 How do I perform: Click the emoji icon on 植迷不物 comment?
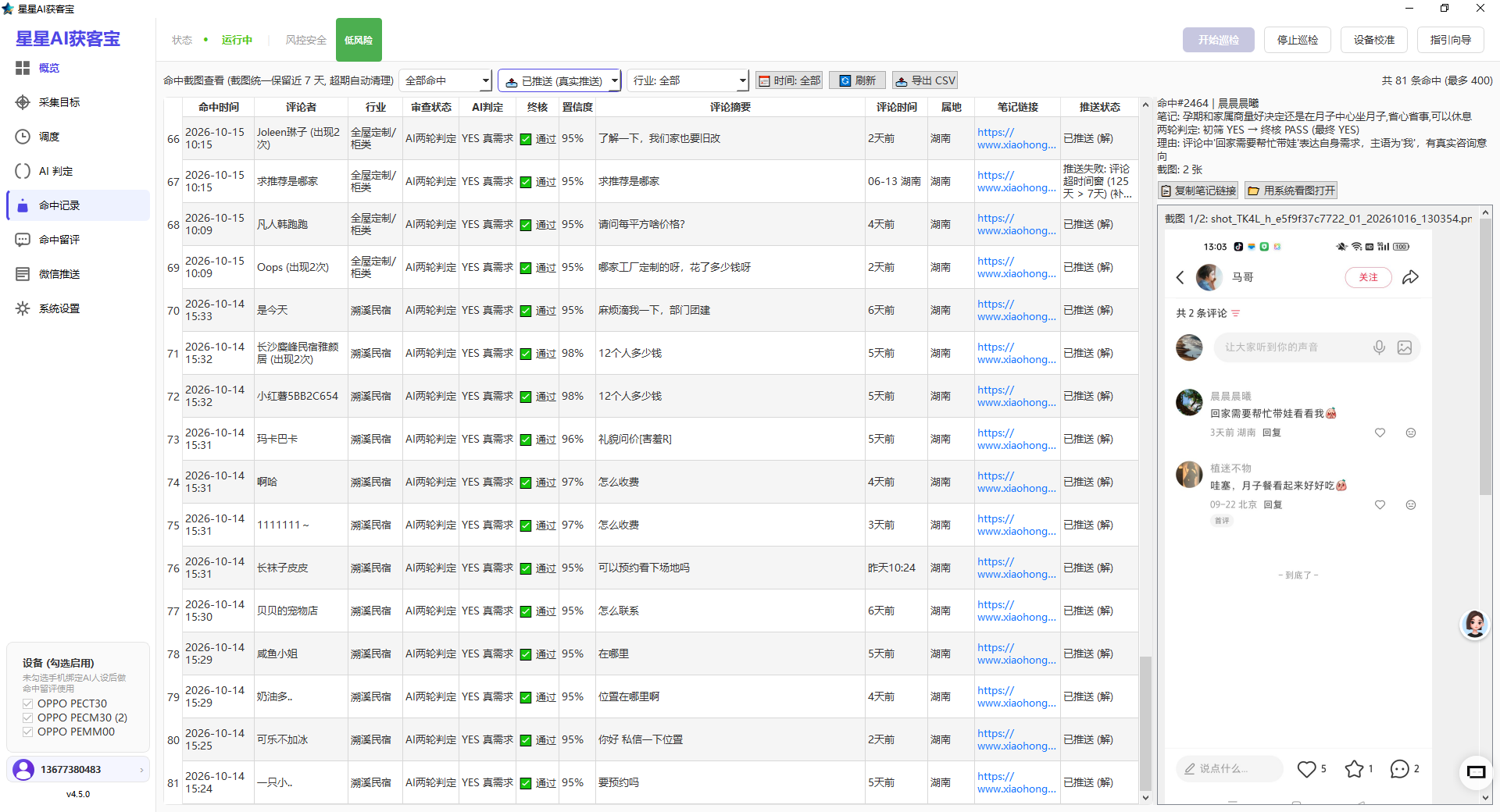point(1411,505)
